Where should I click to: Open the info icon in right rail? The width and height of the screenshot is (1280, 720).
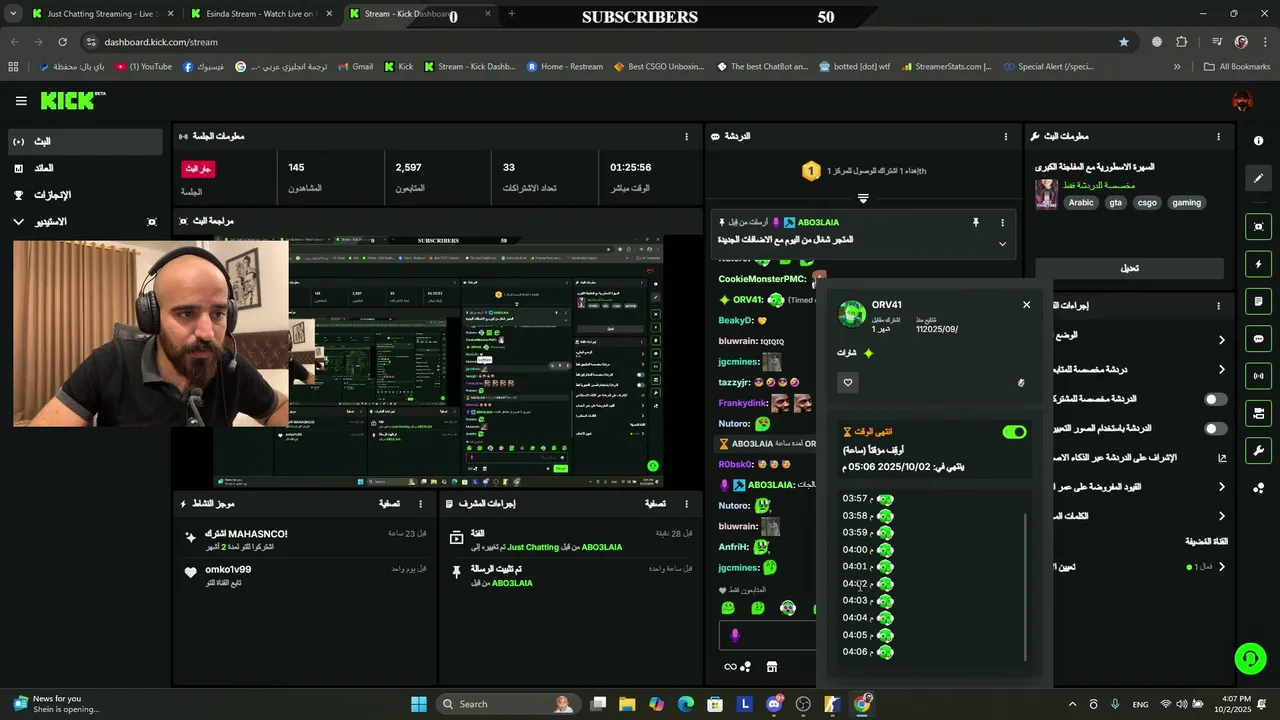[x=1259, y=141]
